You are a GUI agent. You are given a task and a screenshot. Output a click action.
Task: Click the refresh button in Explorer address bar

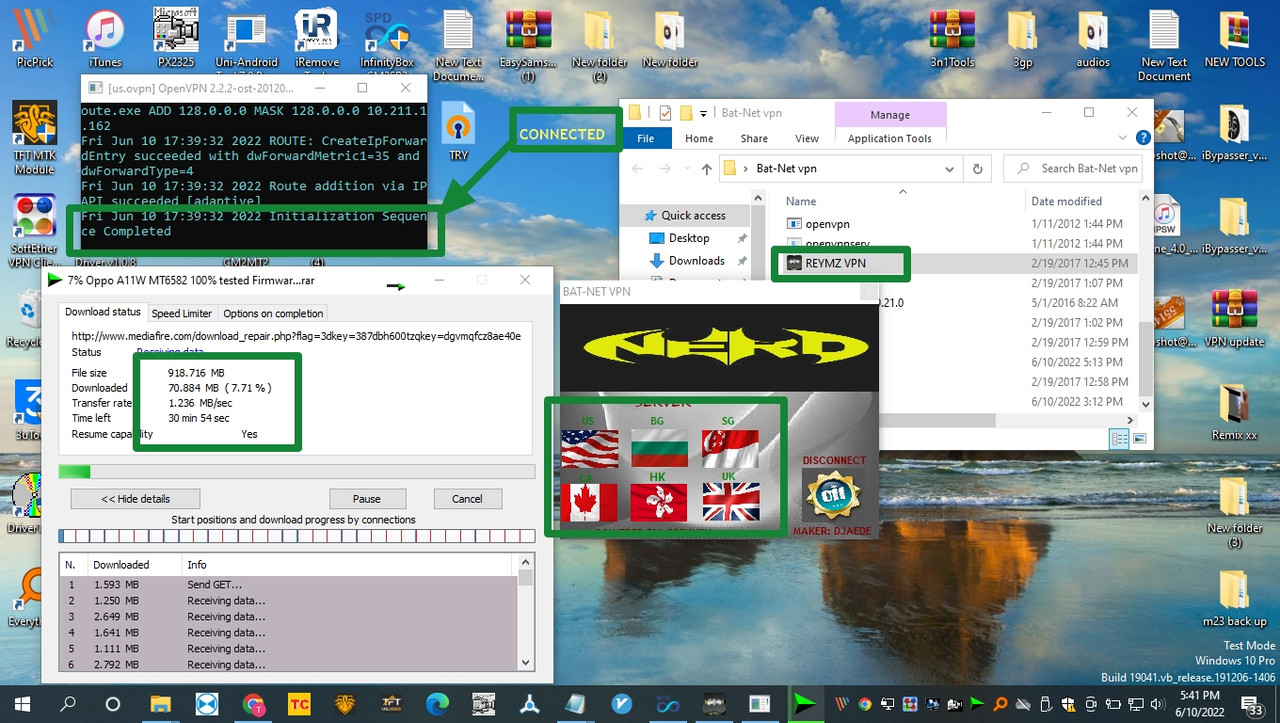pos(978,169)
